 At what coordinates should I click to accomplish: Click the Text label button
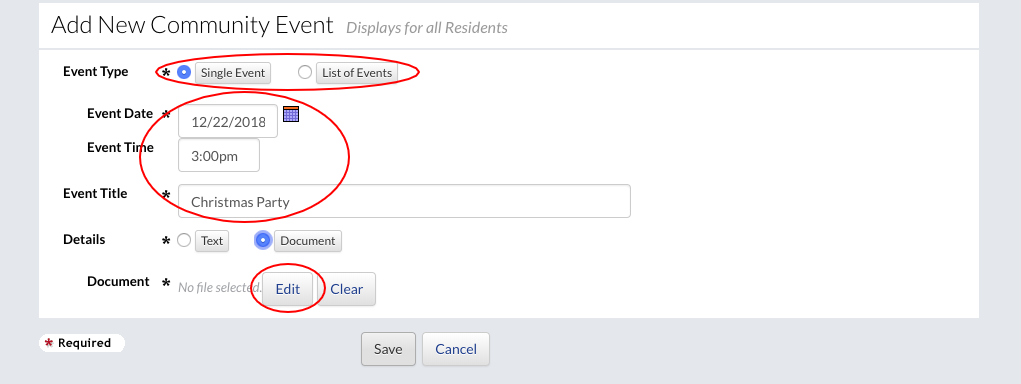click(x=212, y=241)
